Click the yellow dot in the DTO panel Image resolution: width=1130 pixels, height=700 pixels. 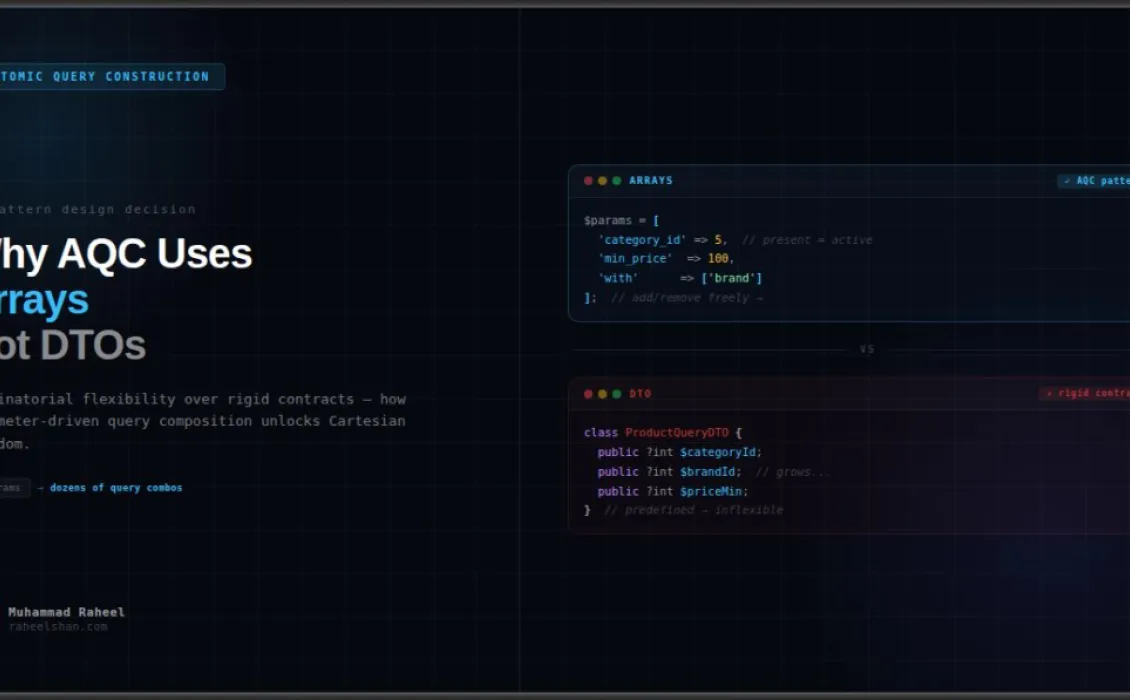602,394
